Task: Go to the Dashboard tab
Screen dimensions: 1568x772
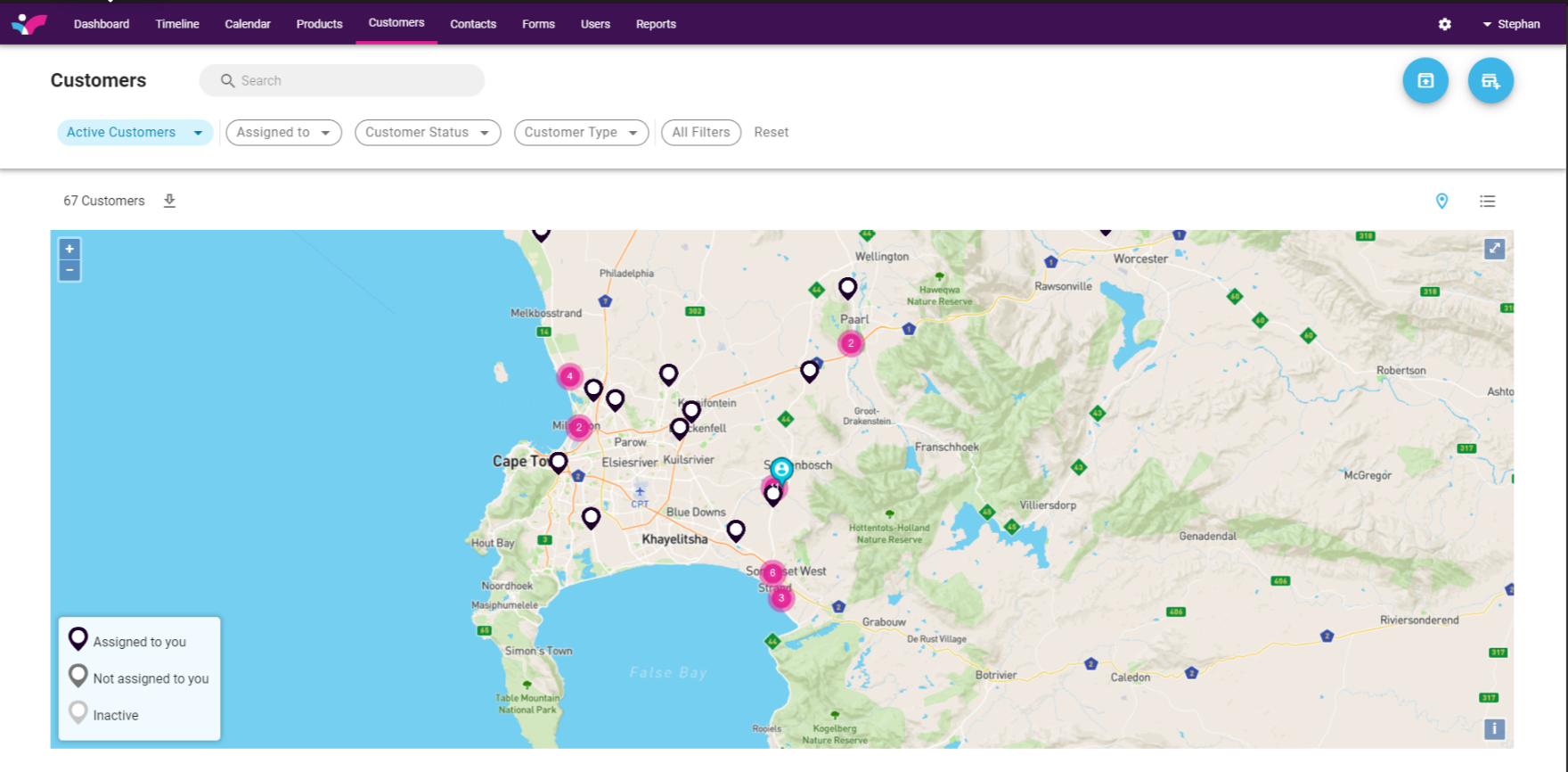Action: [x=102, y=24]
